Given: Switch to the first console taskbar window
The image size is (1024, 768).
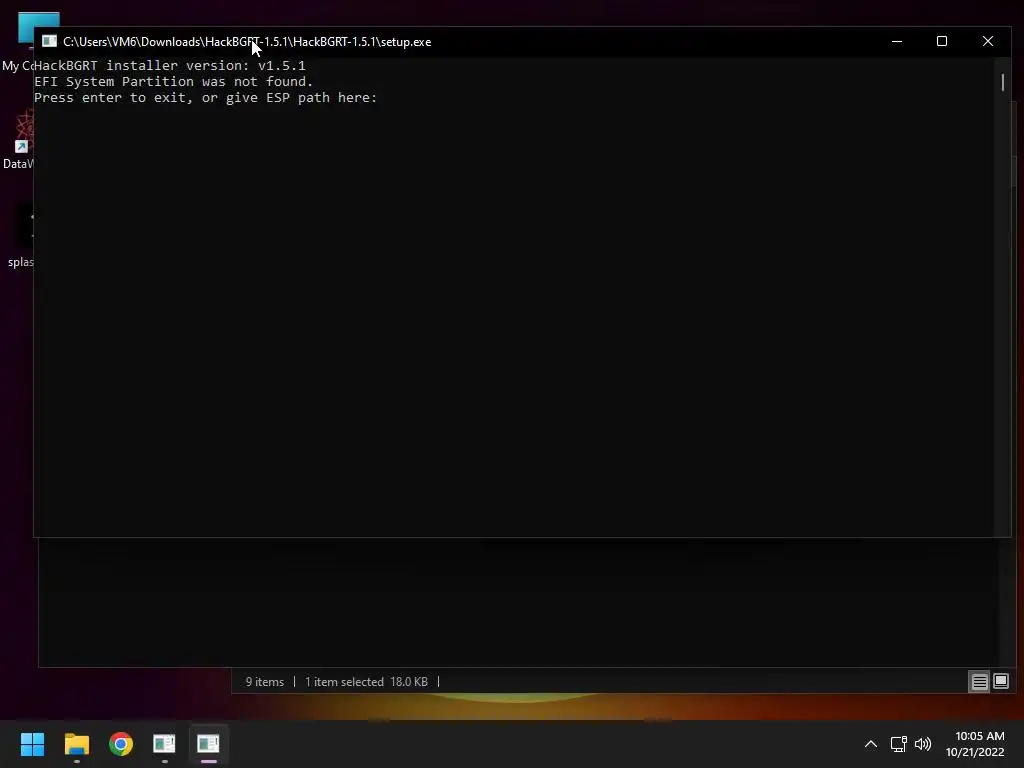Looking at the screenshot, I should (164, 744).
